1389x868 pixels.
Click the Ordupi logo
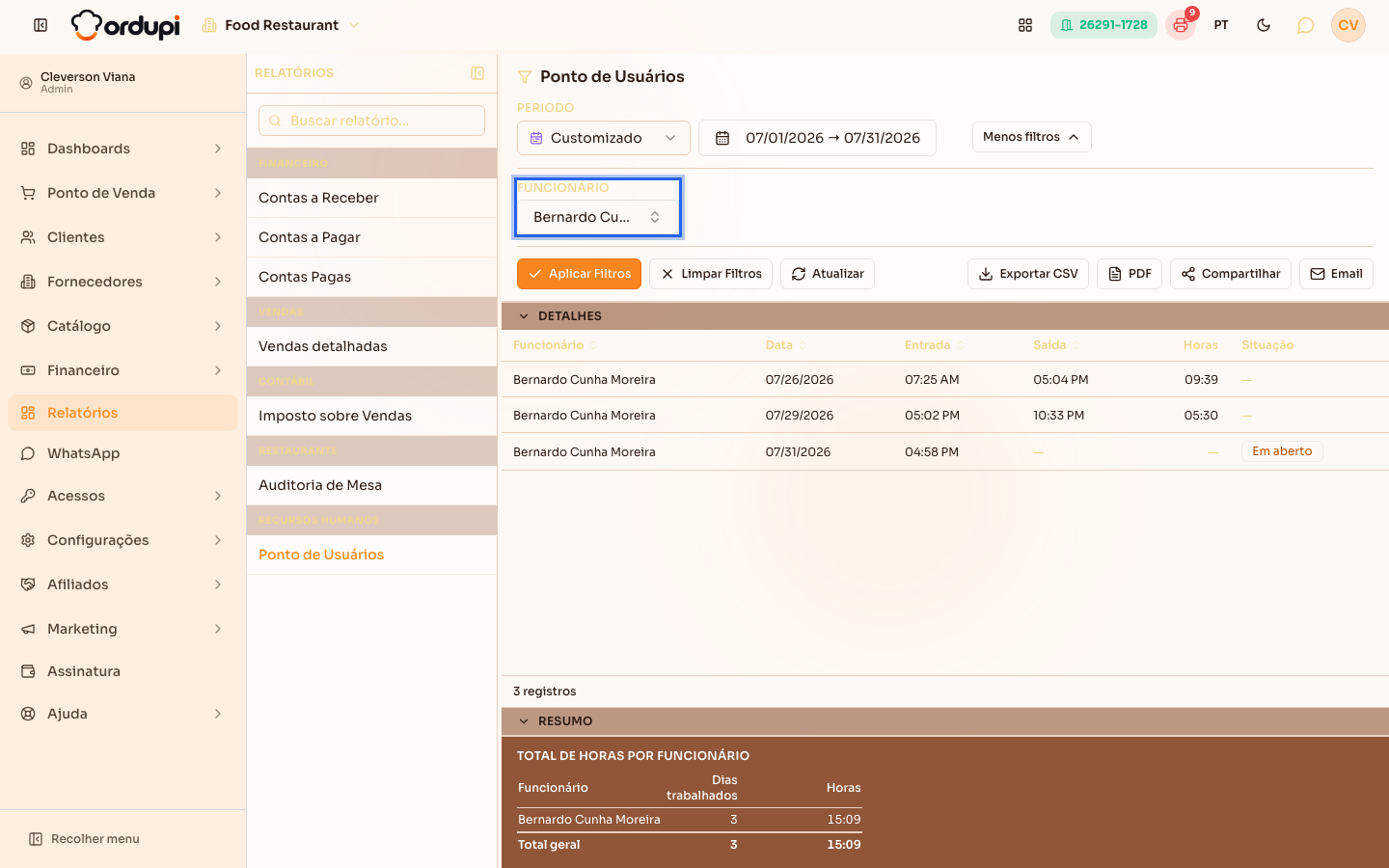pyautogui.click(x=125, y=25)
